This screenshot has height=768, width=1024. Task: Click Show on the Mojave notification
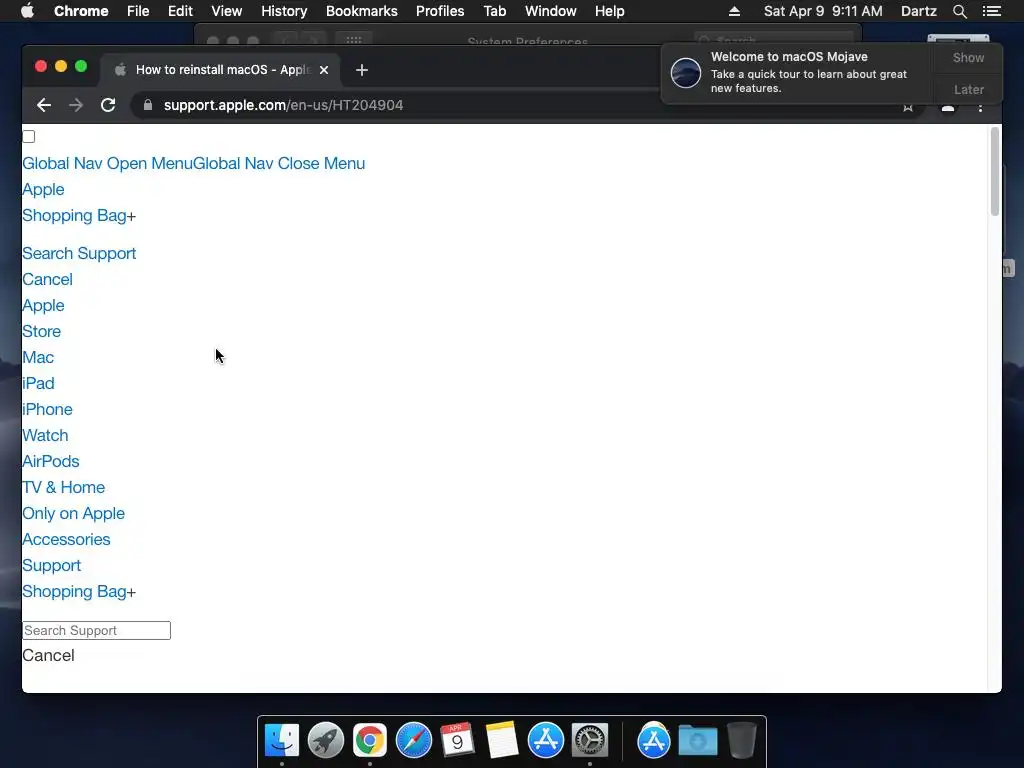click(968, 57)
